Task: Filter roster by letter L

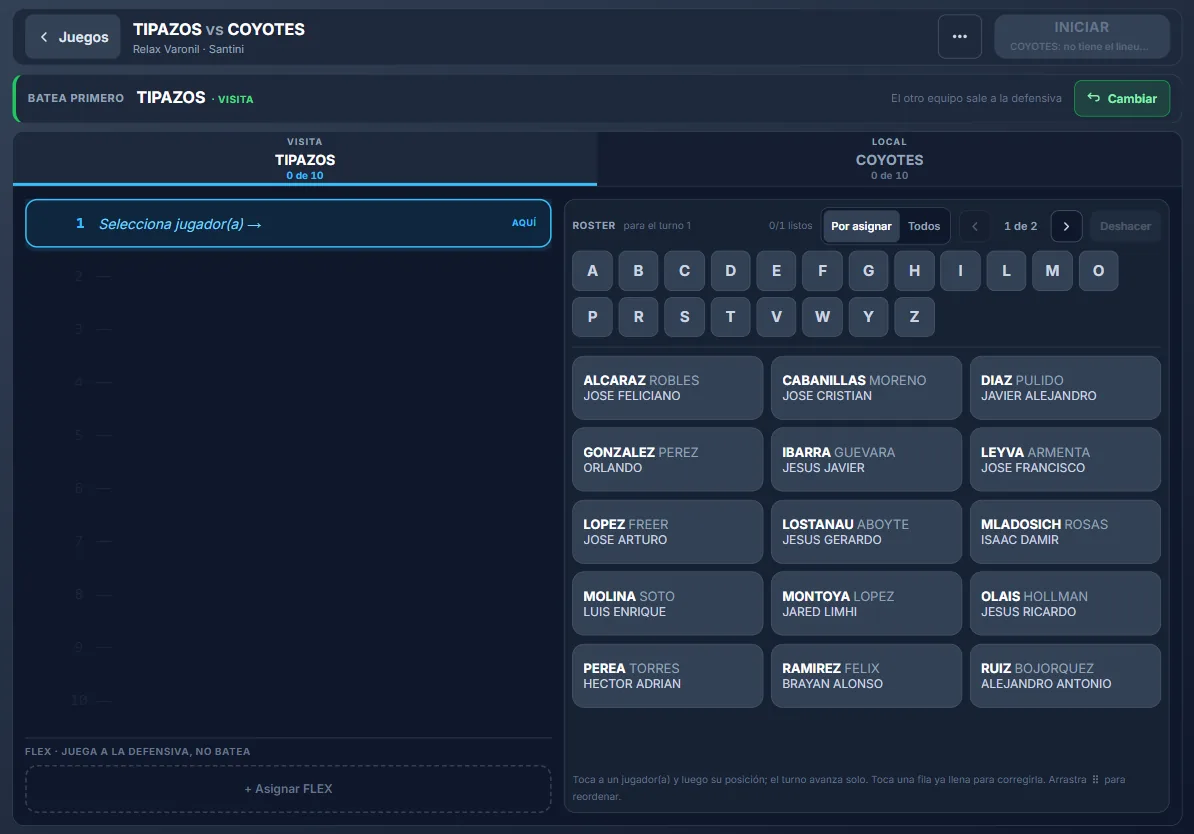Action: tap(1006, 270)
